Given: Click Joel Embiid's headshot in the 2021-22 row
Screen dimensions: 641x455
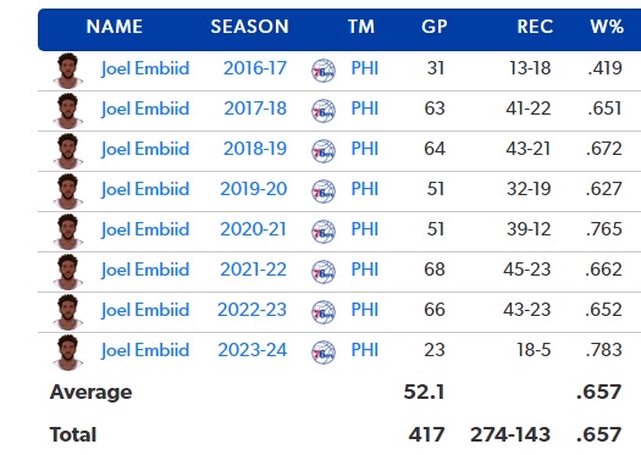Looking at the screenshot, I should click(68, 270).
